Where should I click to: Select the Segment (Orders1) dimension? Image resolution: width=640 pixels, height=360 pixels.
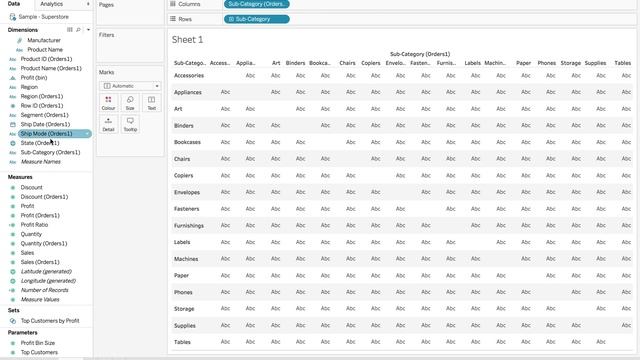(x=44, y=115)
